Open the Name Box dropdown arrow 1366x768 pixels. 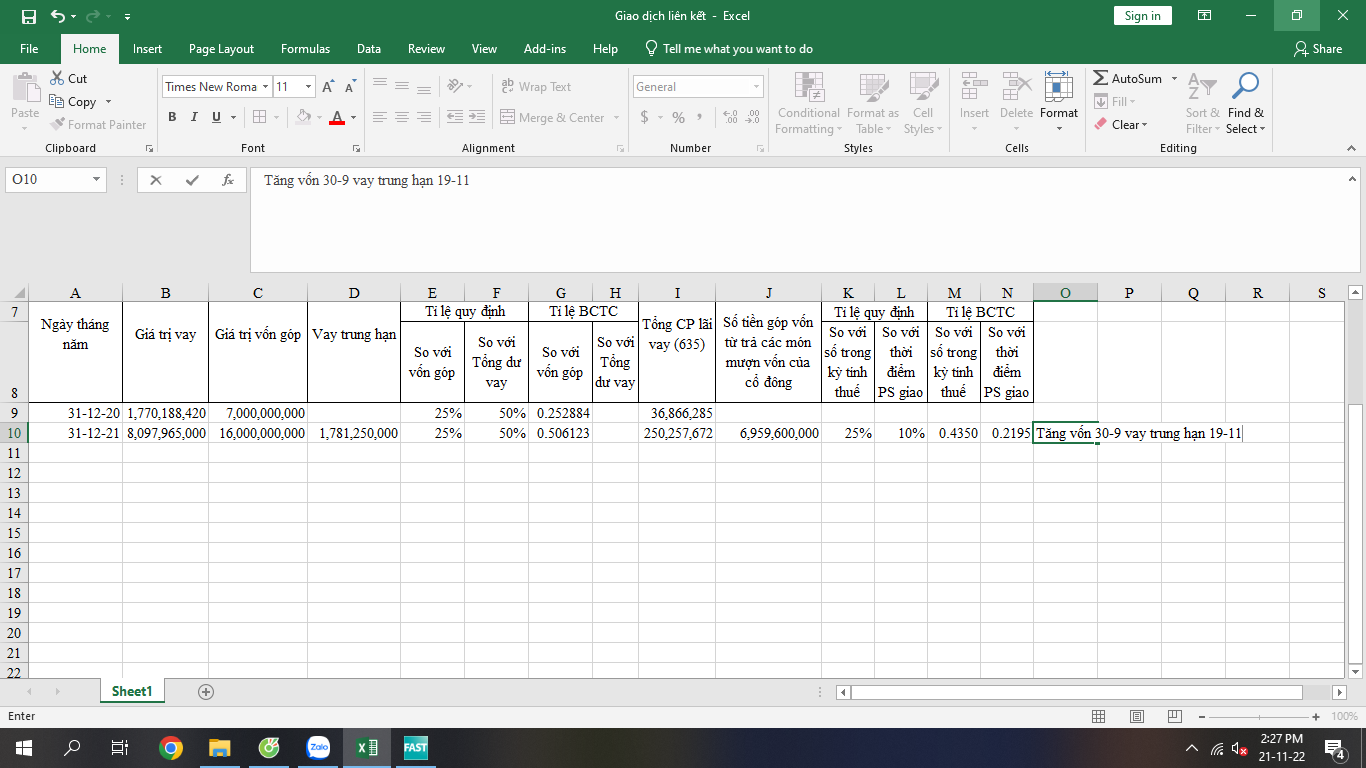click(97, 180)
